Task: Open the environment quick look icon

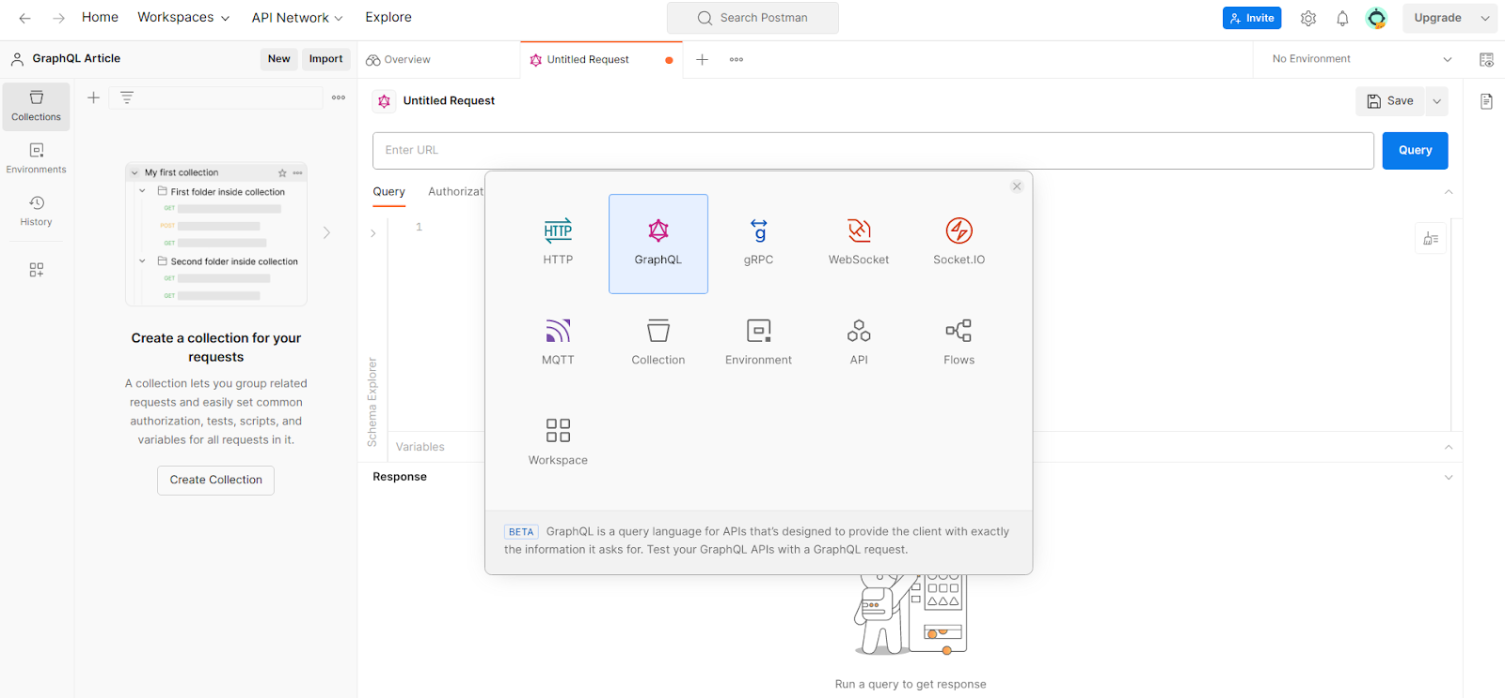Action: click(1486, 59)
